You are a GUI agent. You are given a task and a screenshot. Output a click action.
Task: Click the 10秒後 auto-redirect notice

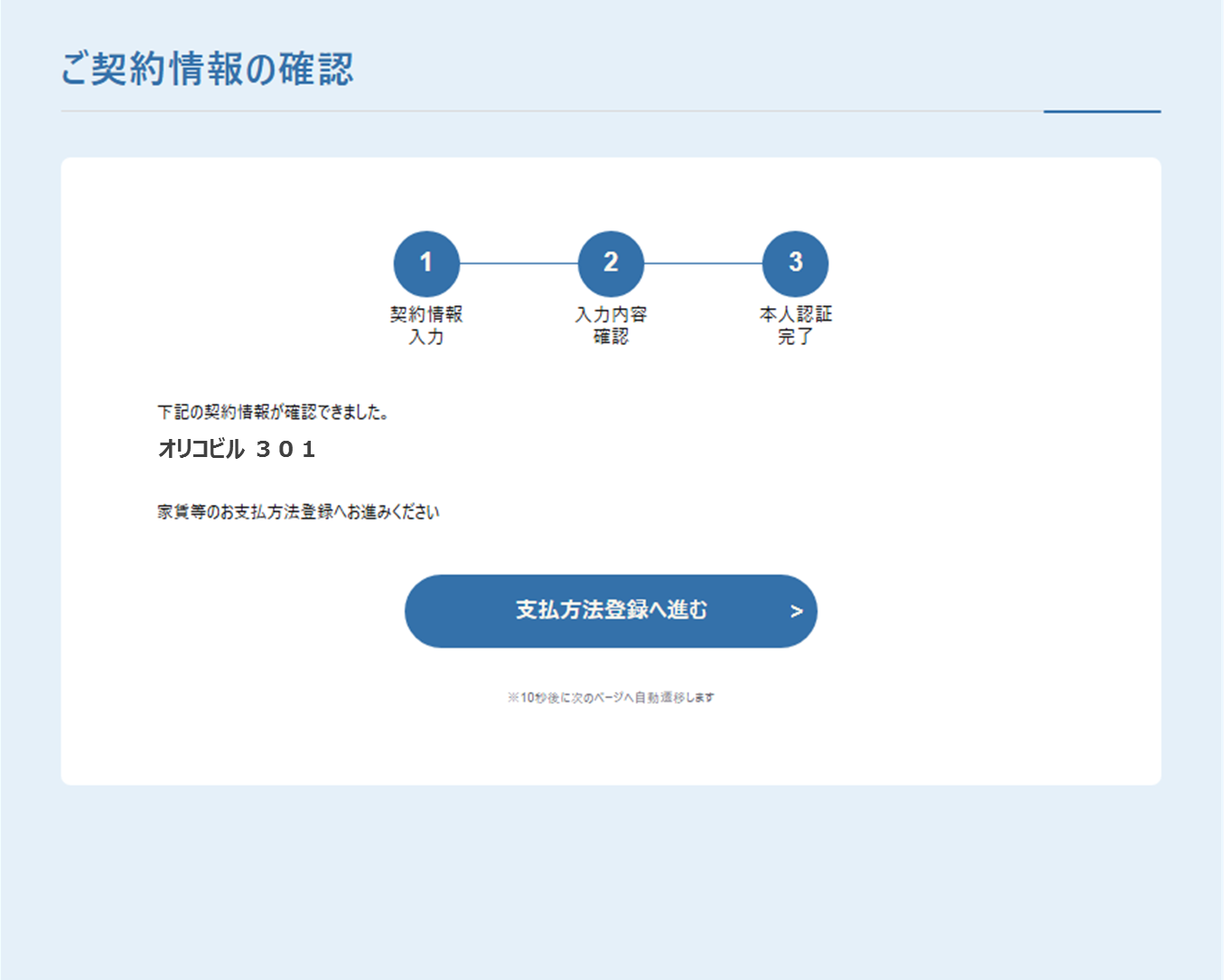coord(611,697)
